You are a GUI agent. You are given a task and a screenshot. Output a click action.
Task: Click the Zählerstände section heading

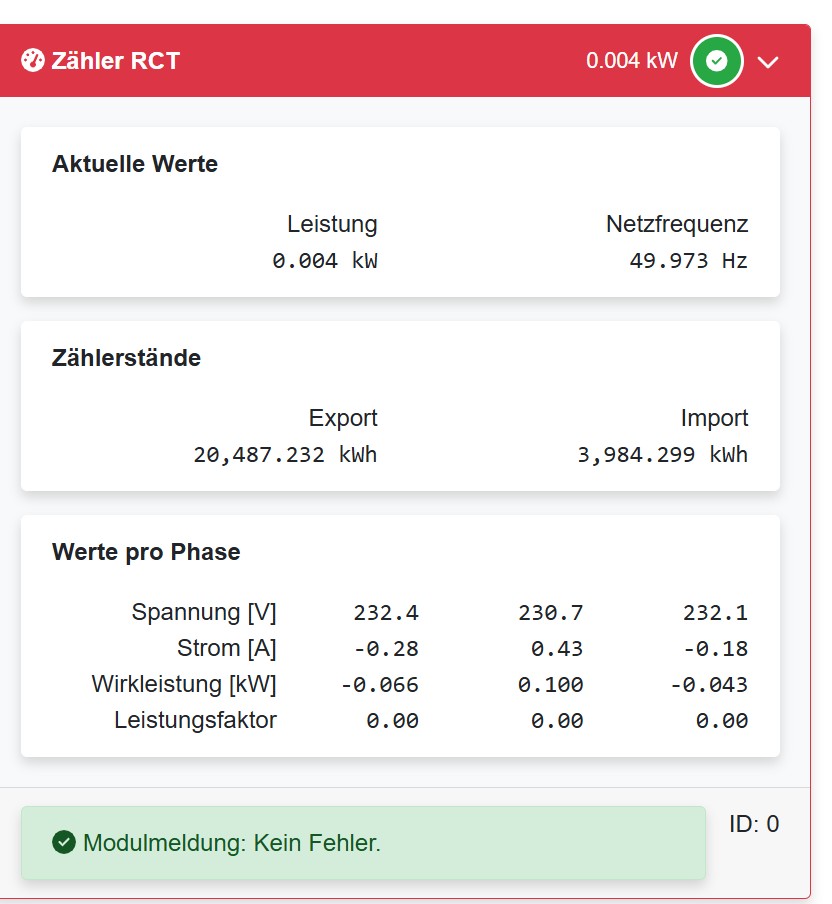point(126,358)
